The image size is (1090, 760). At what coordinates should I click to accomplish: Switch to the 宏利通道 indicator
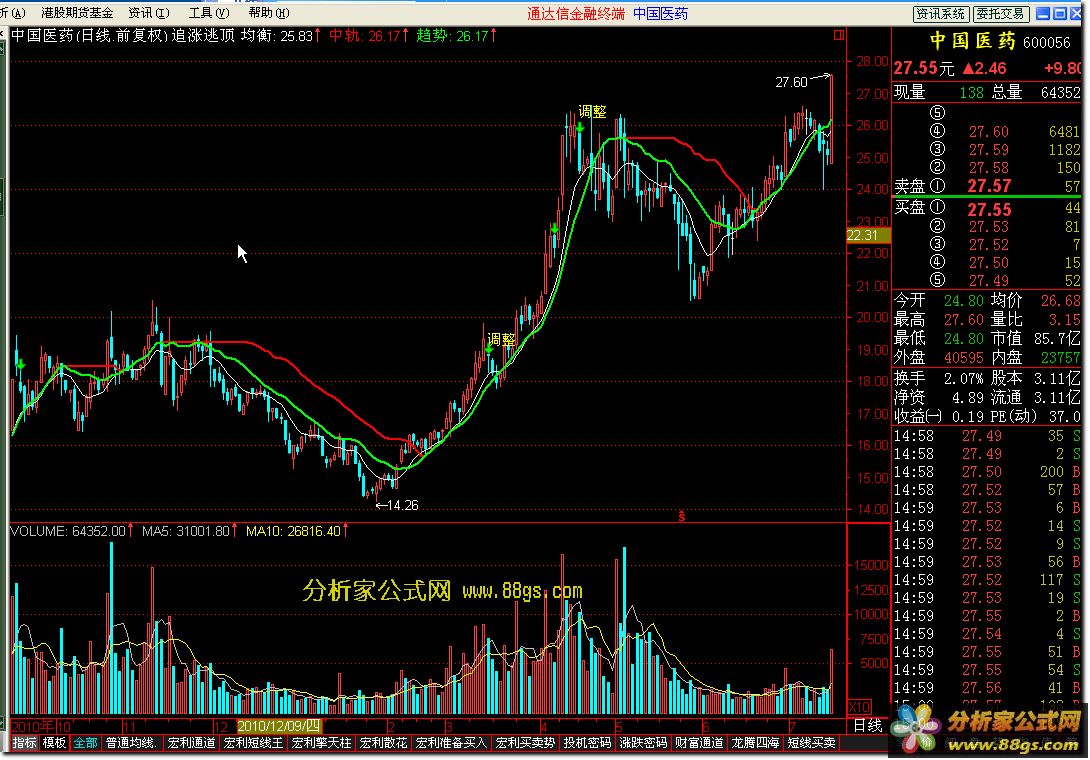point(191,743)
